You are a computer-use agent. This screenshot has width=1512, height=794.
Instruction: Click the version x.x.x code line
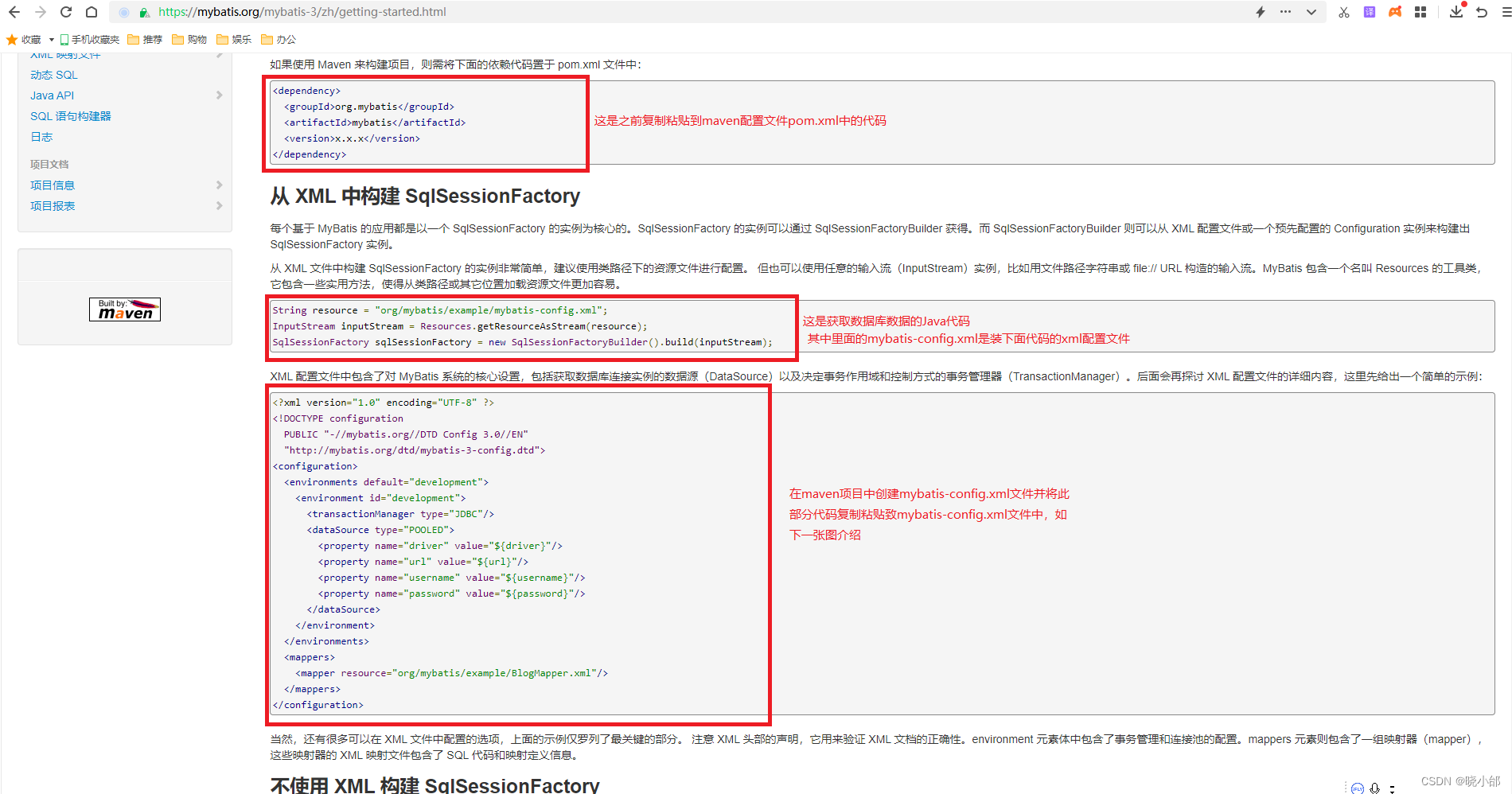[x=352, y=138]
